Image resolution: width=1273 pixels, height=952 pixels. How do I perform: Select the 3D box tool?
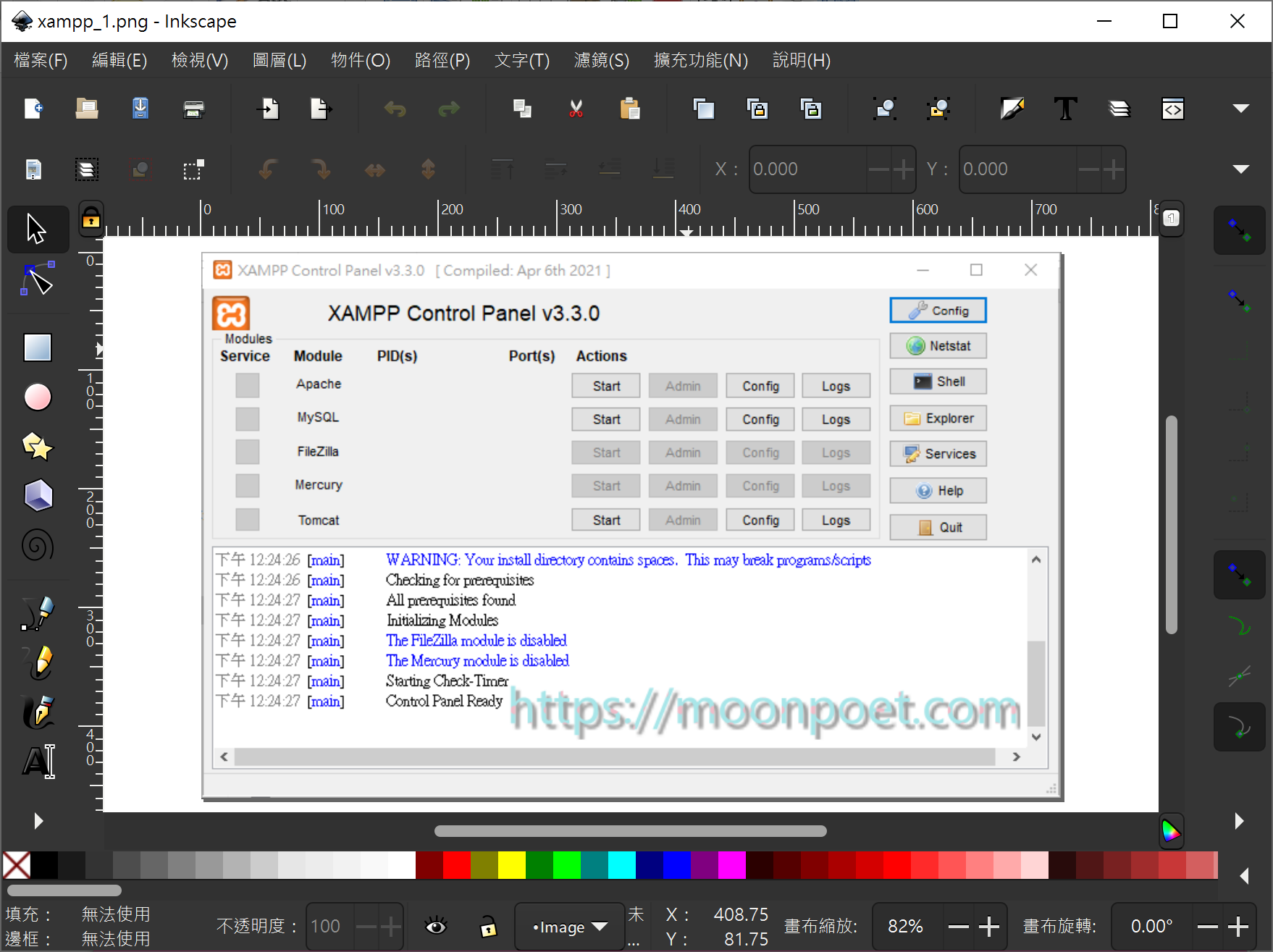point(38,496)
